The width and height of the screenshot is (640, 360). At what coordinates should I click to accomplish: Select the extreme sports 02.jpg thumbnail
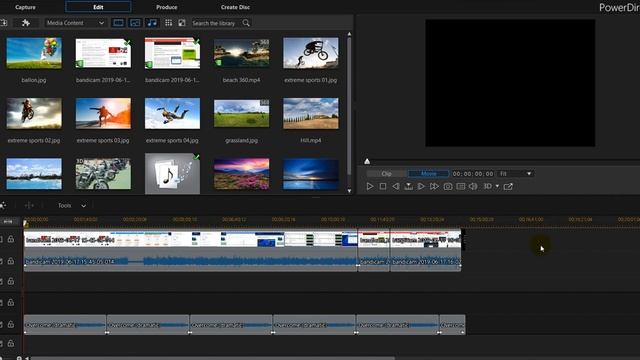point(34,113)
